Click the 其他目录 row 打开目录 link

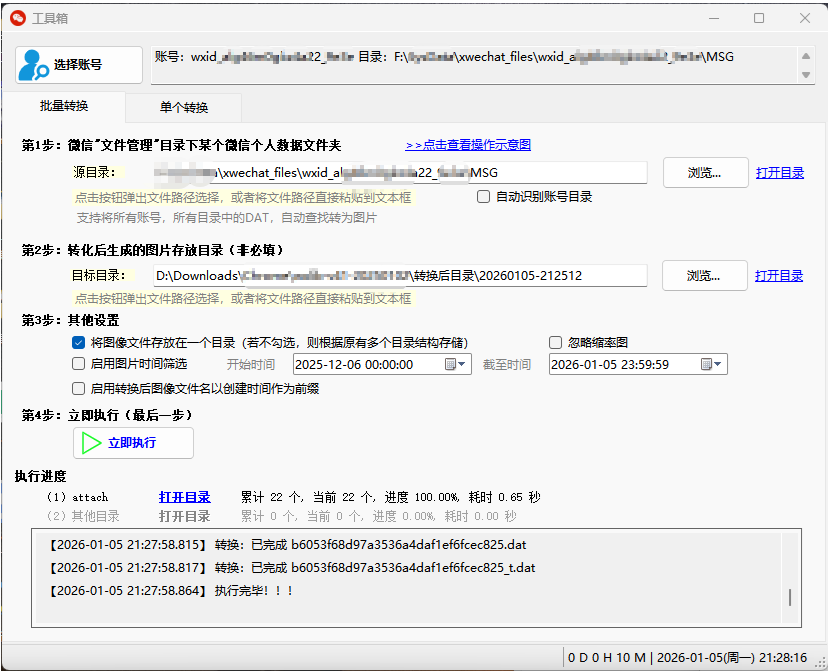[x=185, y=516]
